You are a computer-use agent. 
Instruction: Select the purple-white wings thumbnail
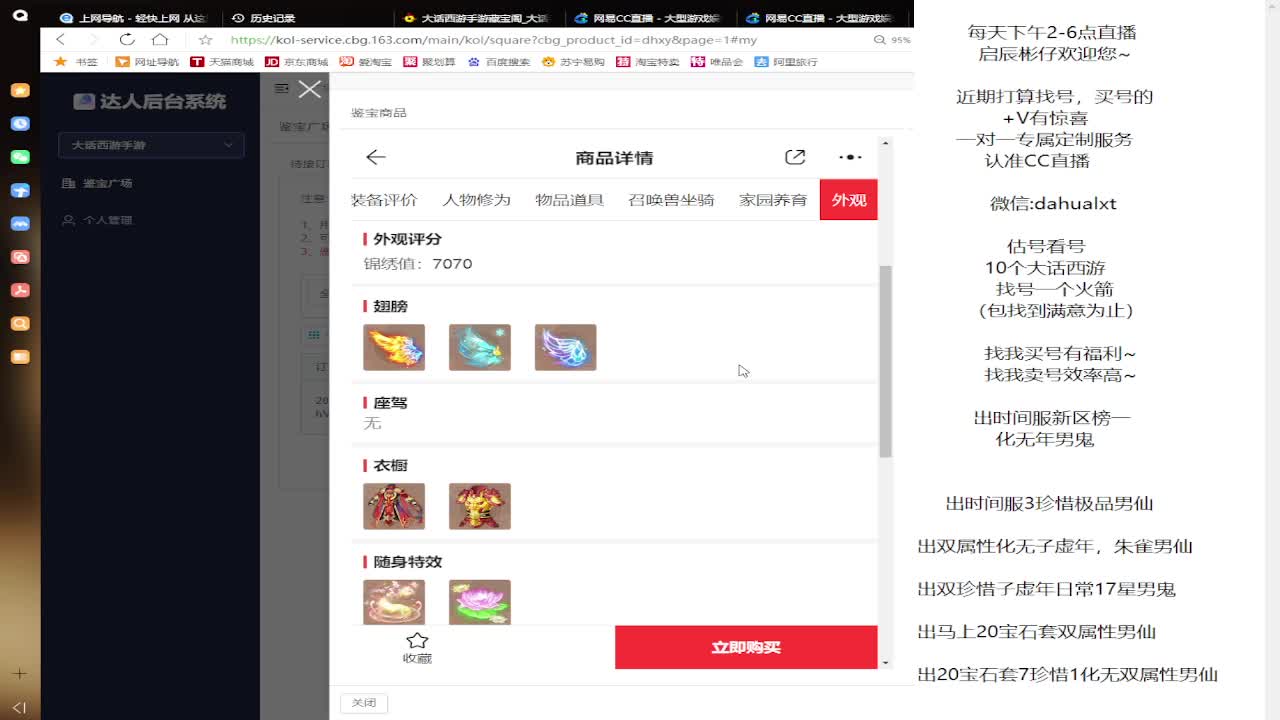[x=566, y=347]
